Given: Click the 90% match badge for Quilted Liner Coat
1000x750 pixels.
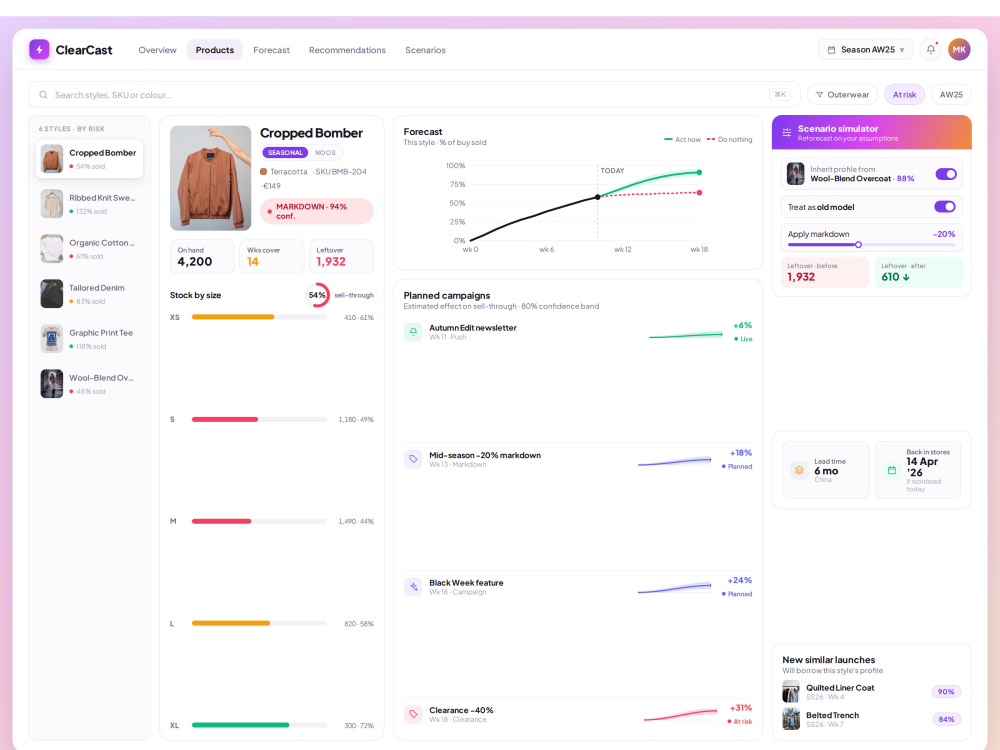Looking at the screenshot, I should (x=946, y=691).
